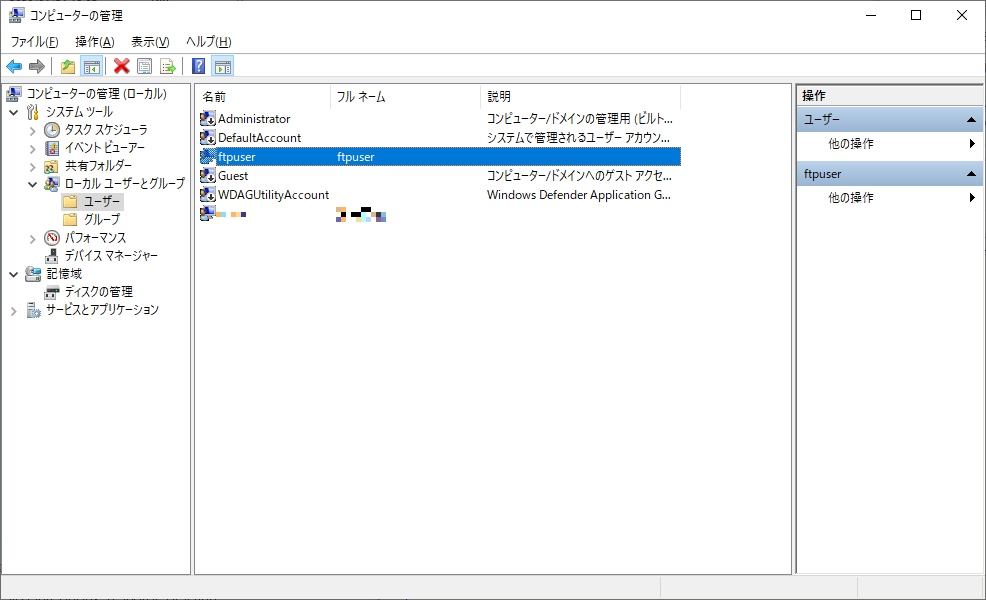Open properties via the properties toolbar icon
This screenshot has width=986, height=600.
(x=144, y=66)
